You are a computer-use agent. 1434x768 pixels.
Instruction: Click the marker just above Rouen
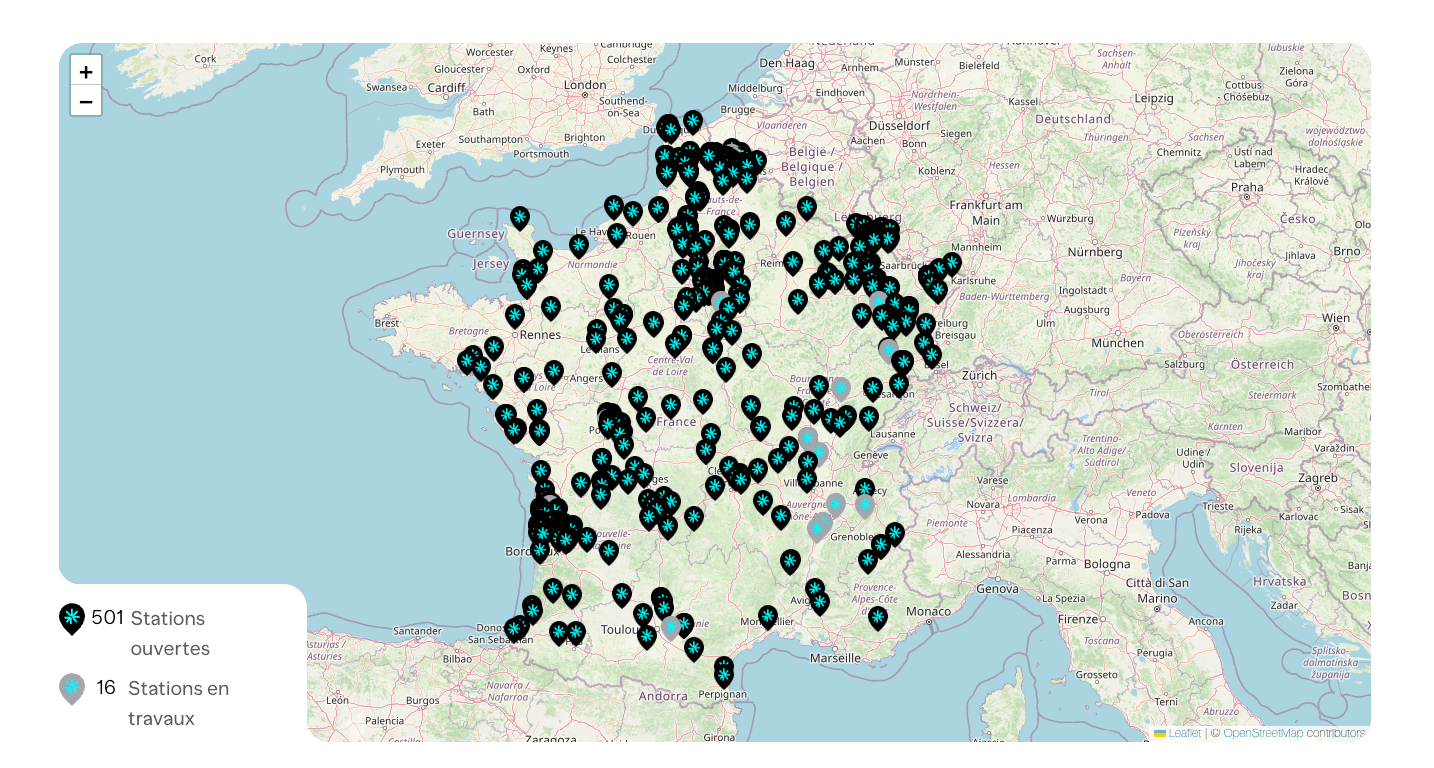click(x=617, y=235)
